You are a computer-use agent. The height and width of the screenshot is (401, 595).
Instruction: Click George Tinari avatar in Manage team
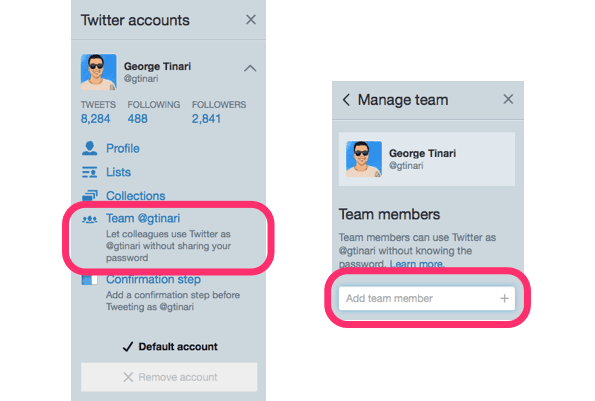point(364,159)
